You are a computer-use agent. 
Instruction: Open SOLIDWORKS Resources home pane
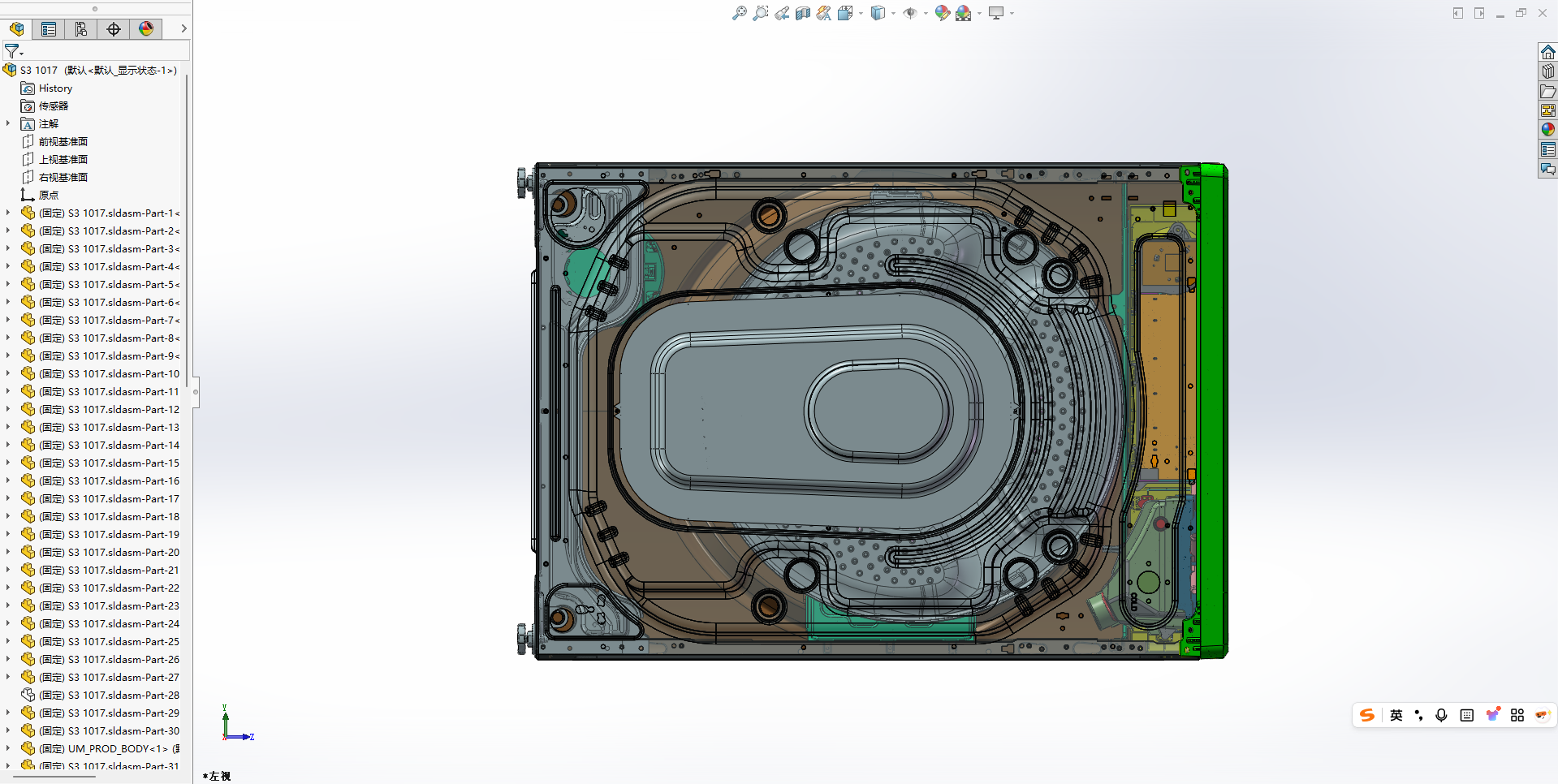point(1547,52)
